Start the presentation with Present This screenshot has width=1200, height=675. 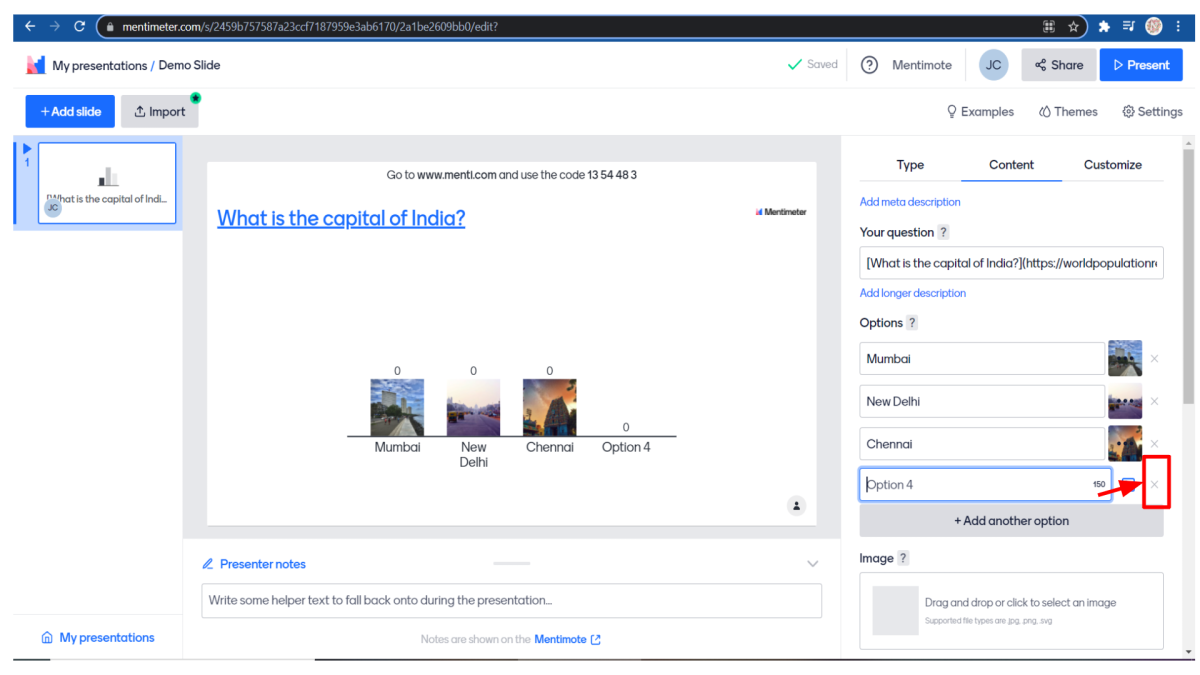[1140, 65]
